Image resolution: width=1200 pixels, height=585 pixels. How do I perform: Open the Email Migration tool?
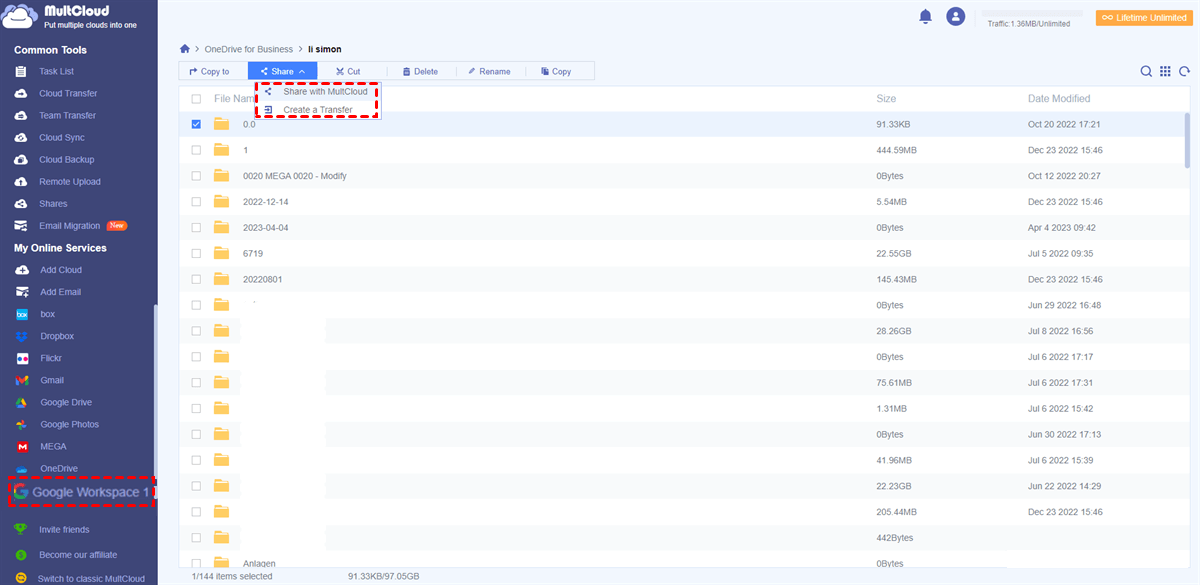(x=70, y=226)
